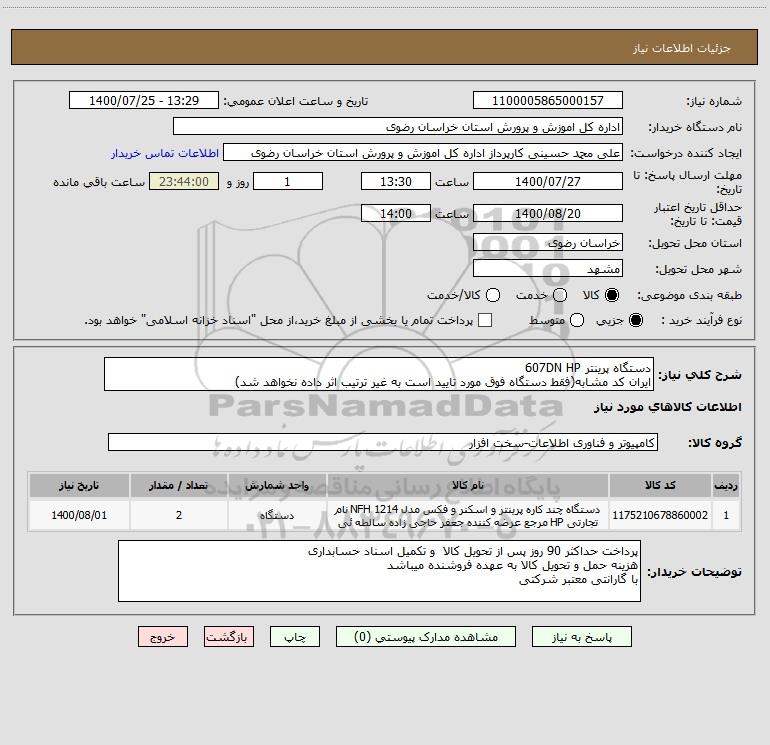Click the پاسخ به نیاز button
The width and height of the screenshot is (770, 745).
click(581, 637)
